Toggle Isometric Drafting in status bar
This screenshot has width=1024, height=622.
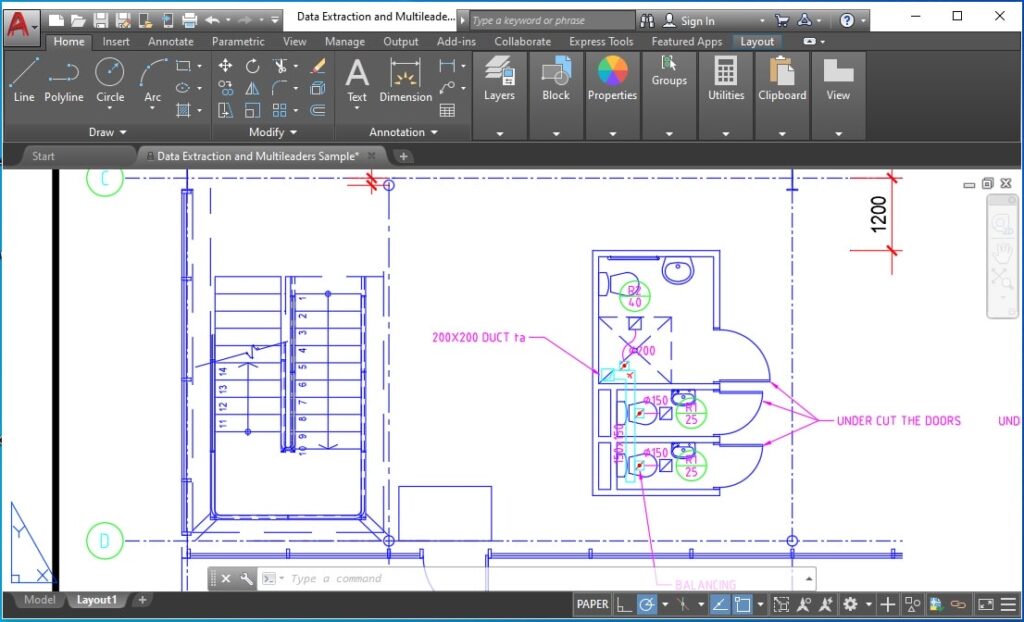click(683, 604)
